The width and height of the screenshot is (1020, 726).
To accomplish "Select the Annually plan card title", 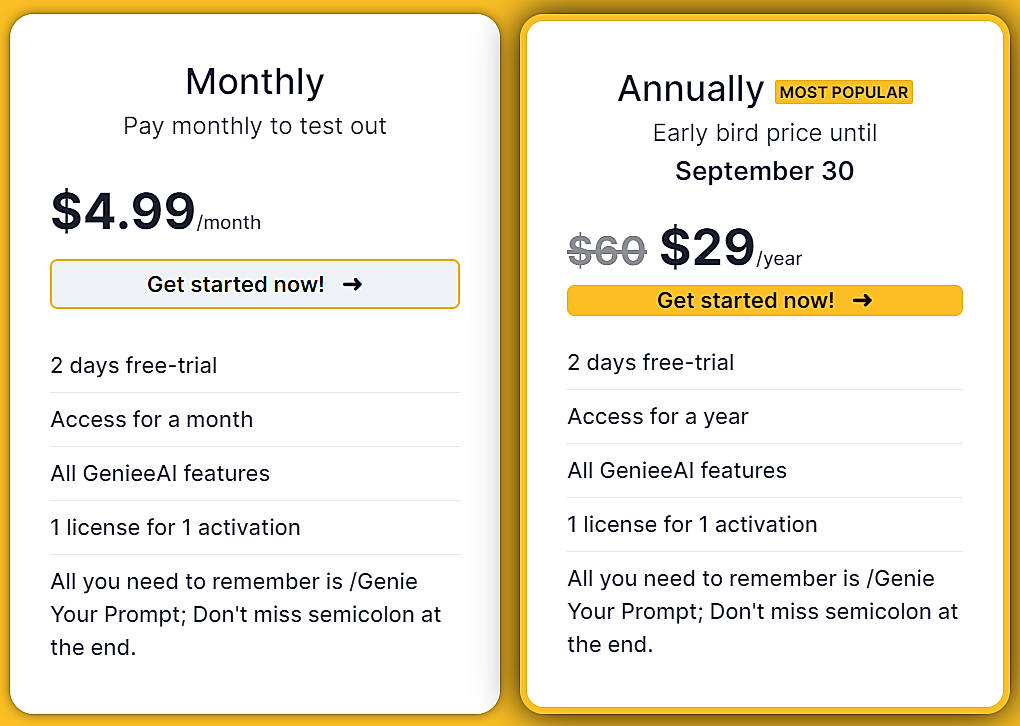I will pos(690,89).
